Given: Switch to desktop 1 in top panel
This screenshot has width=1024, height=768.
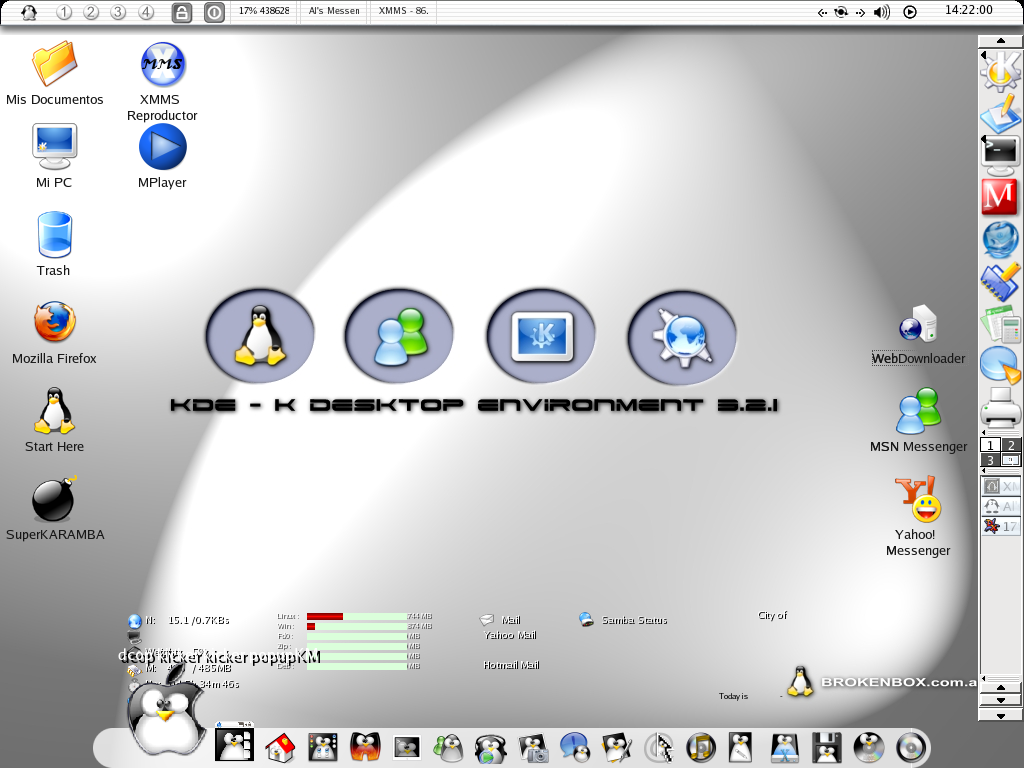Looking at the screenshot, I should pyautogui.click(x=64, y=12).
